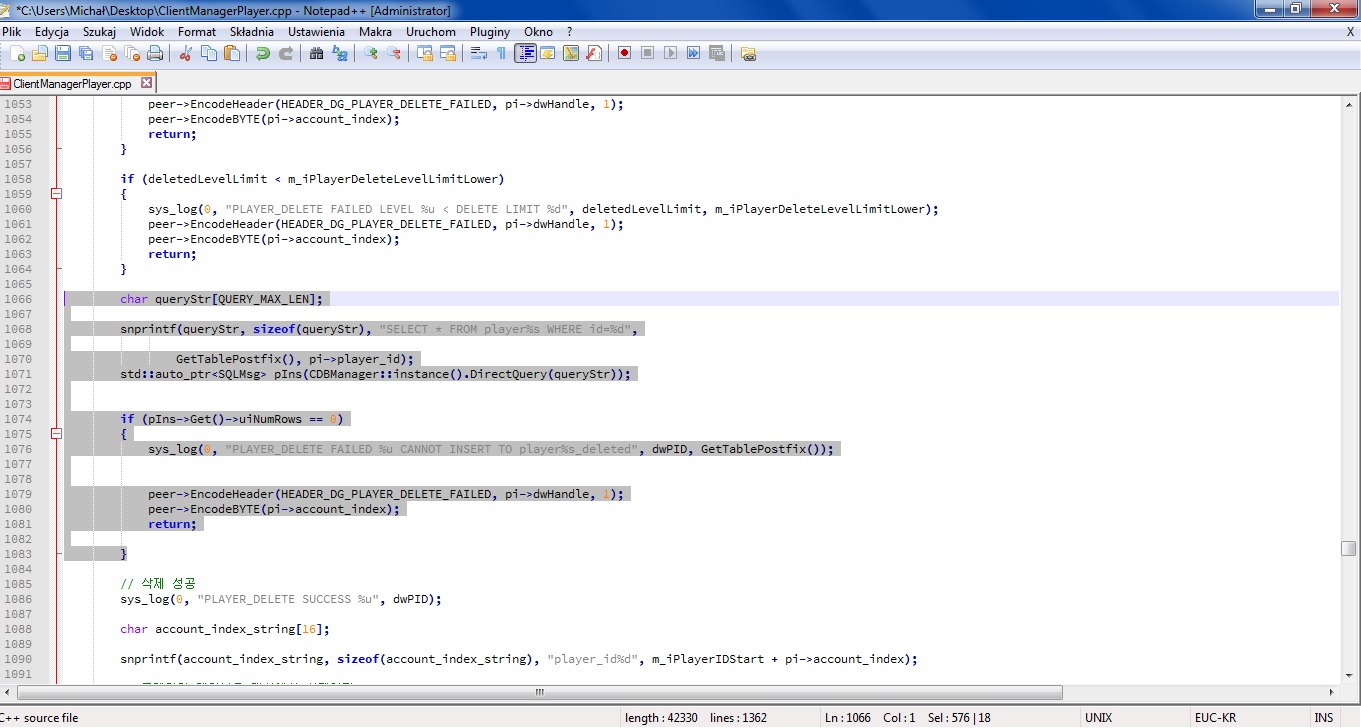Open the Plik menu
The width and height of the screenshot is (1361, 728).
[x=12, y=32]
